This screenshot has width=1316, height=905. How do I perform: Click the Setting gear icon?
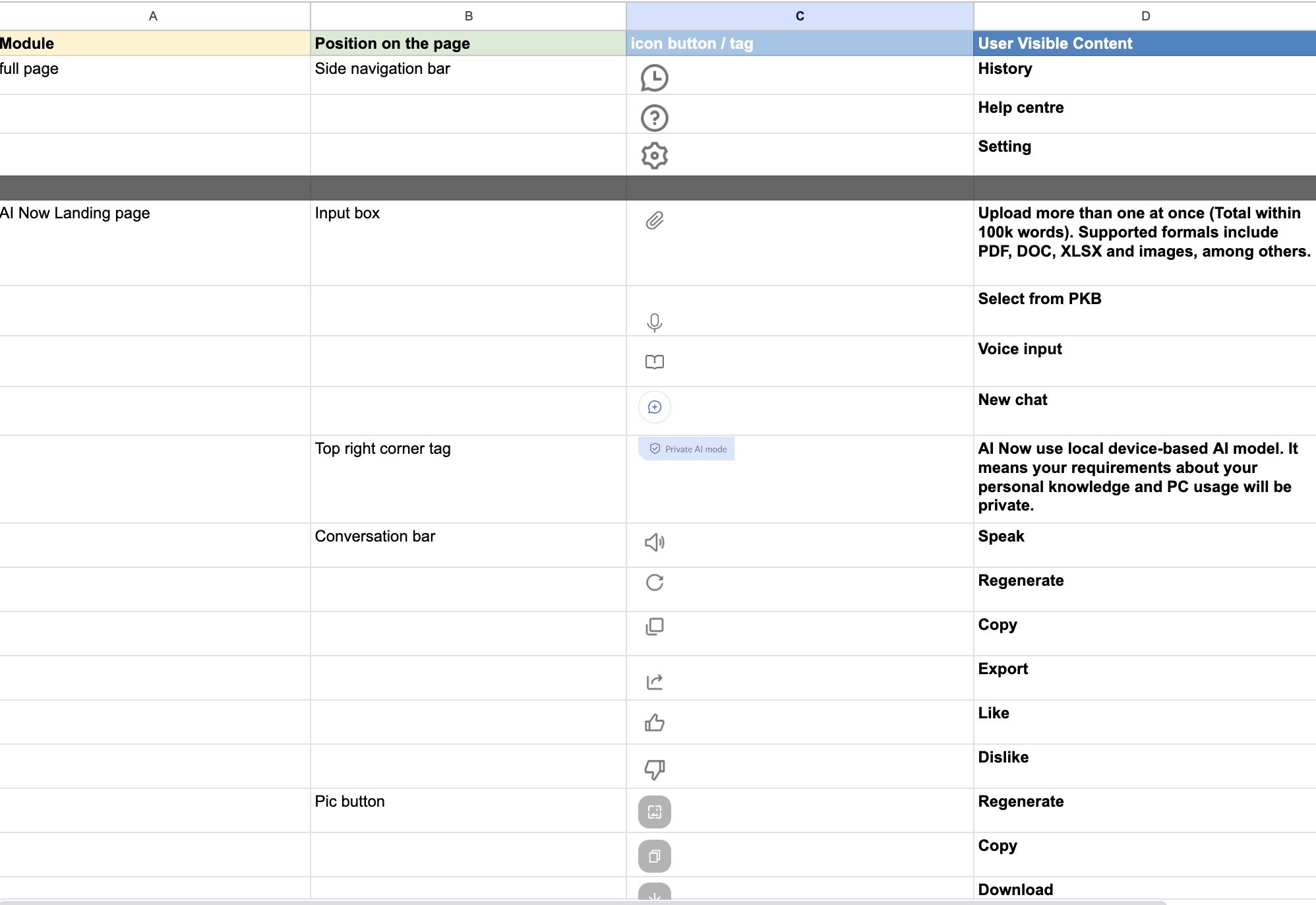[654, 156]
